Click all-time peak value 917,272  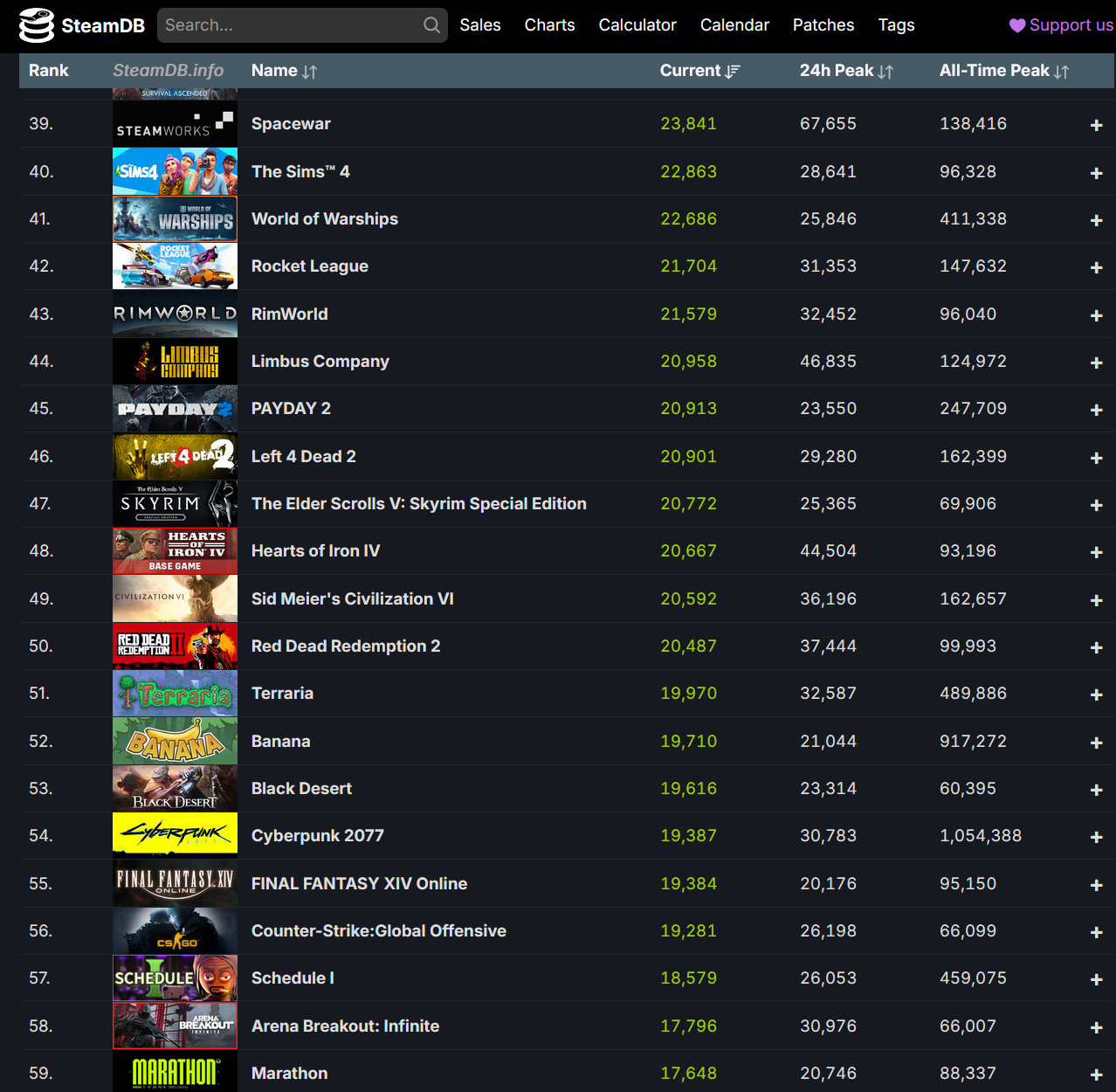pos(973,741)
